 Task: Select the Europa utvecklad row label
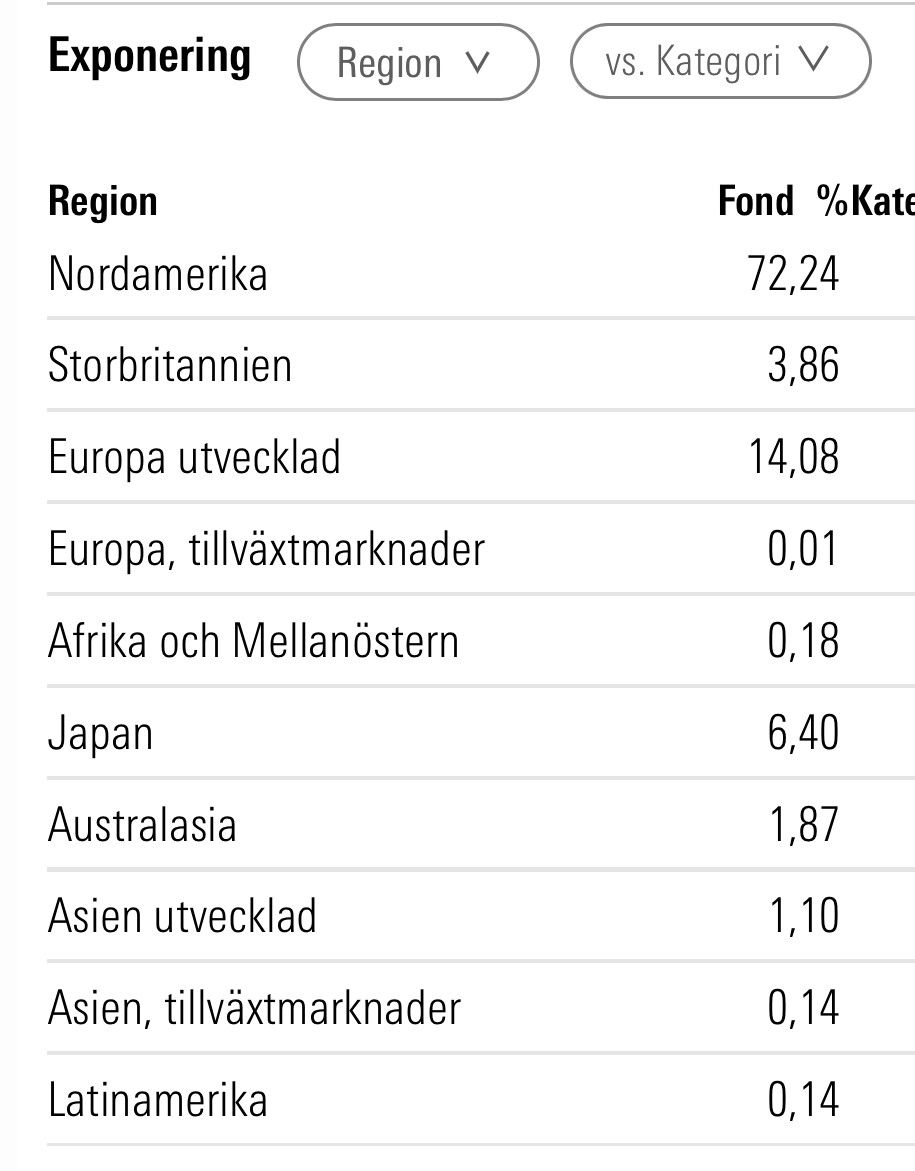click(194, 457)
